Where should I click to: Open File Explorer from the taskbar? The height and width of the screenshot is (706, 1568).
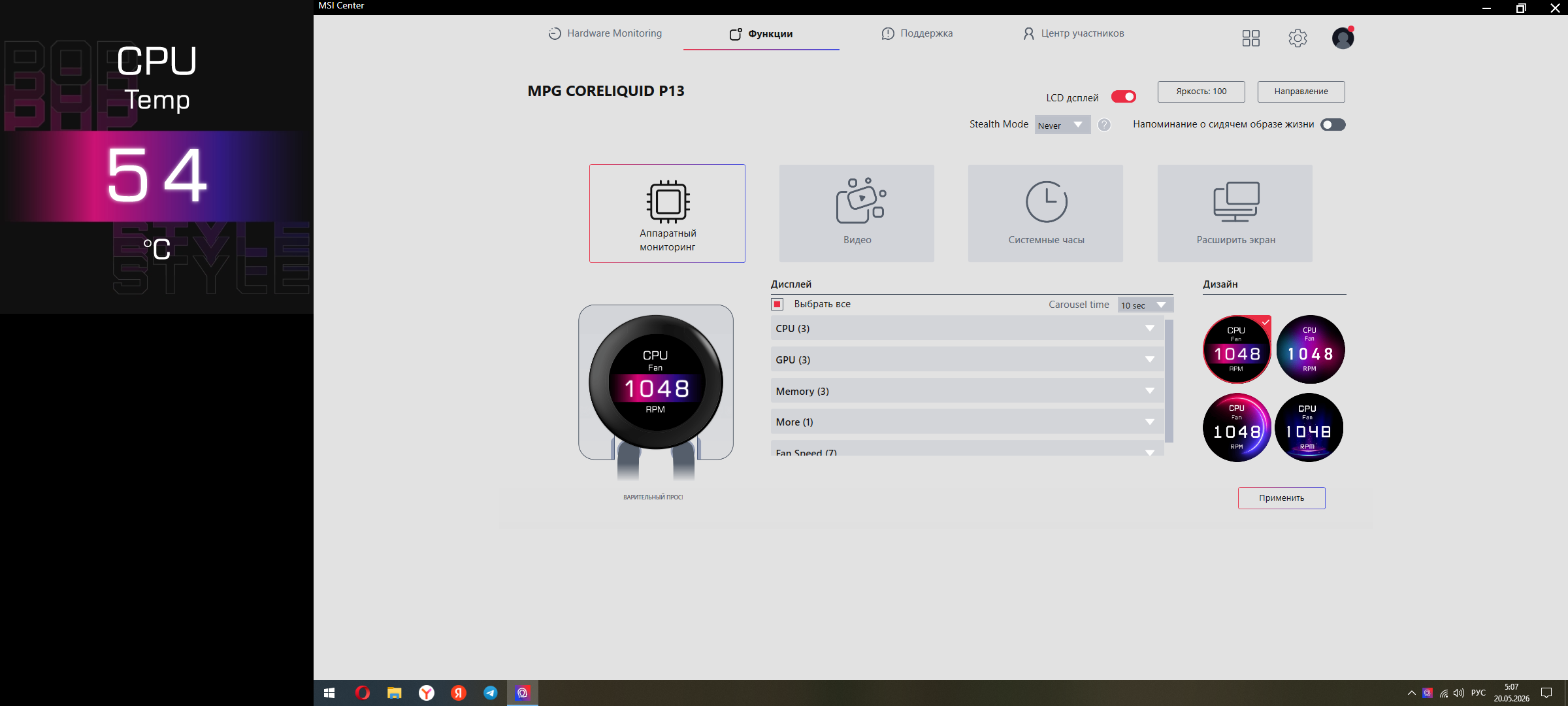click(394, 693)
